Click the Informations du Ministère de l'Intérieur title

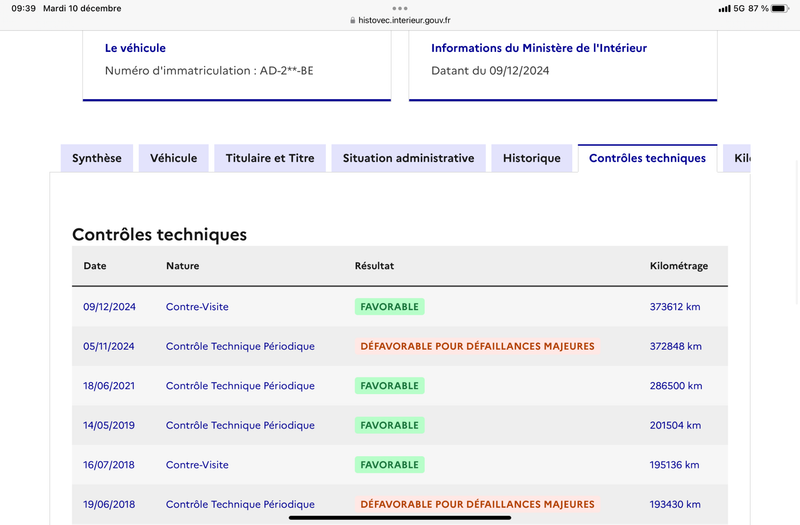539,48
